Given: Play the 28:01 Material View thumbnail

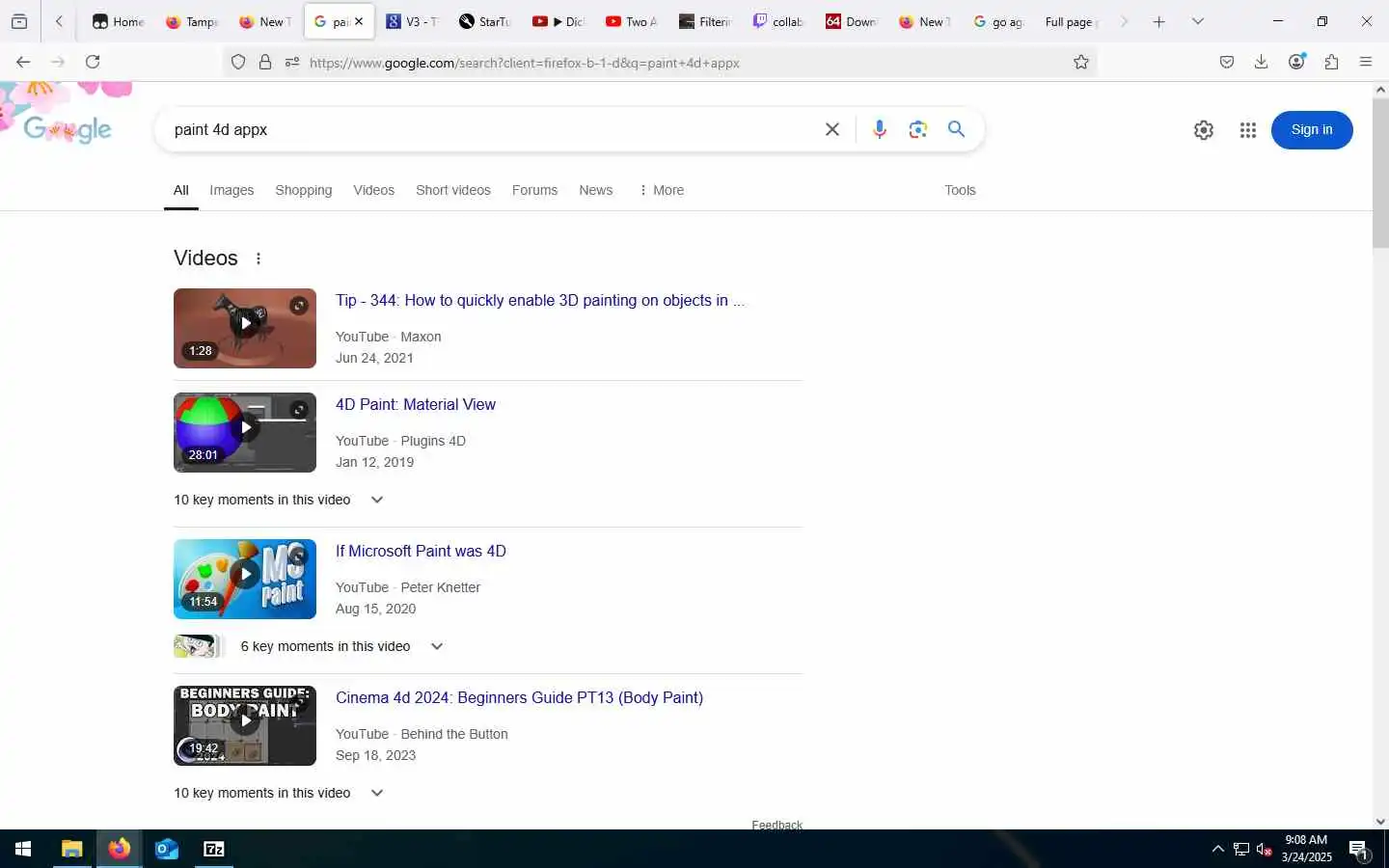Looking at the screenshot, I should tap(245, 432).
